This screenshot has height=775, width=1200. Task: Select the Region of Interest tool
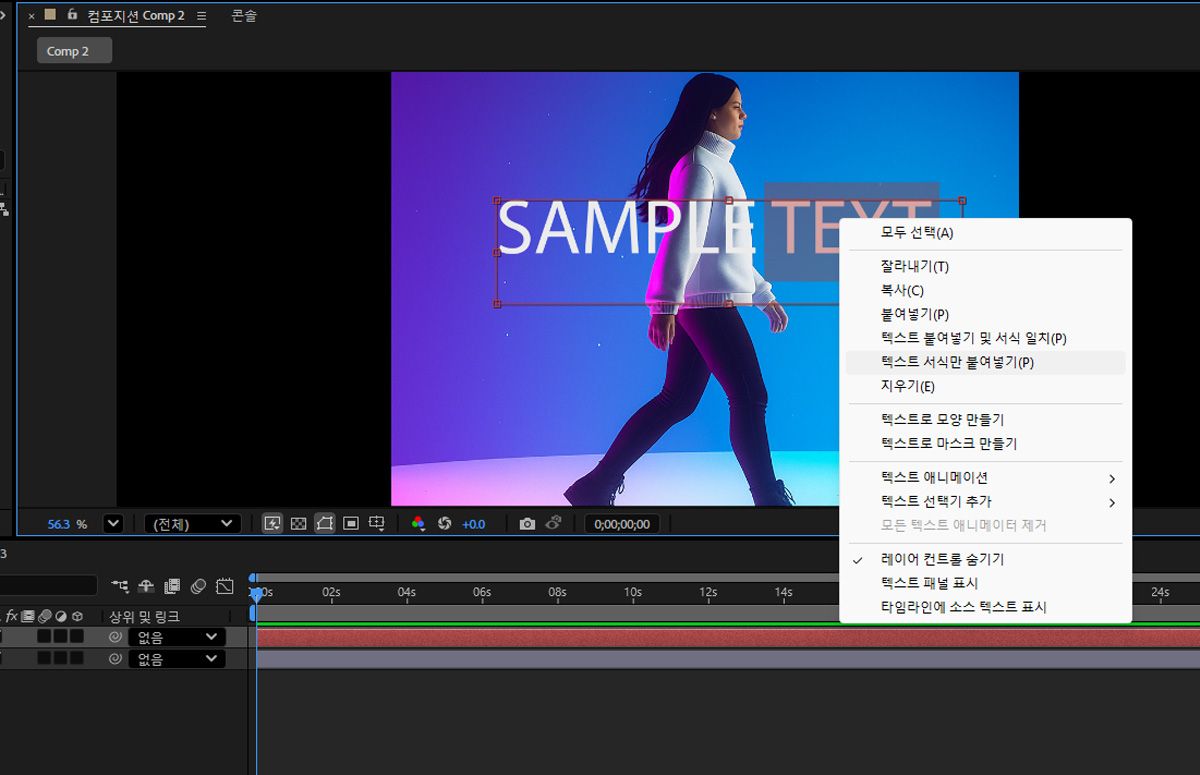tap(352, 522)
